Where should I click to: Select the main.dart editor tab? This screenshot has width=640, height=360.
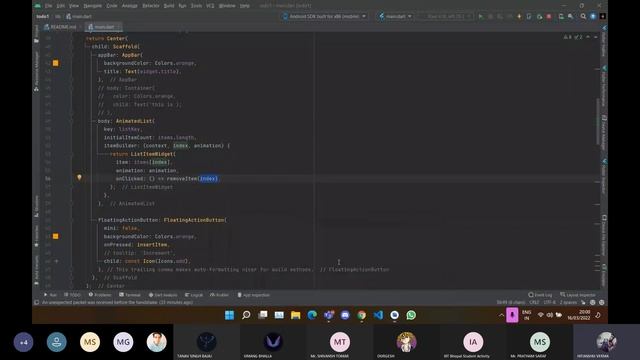pyautogui.click(x=104, y=27)
